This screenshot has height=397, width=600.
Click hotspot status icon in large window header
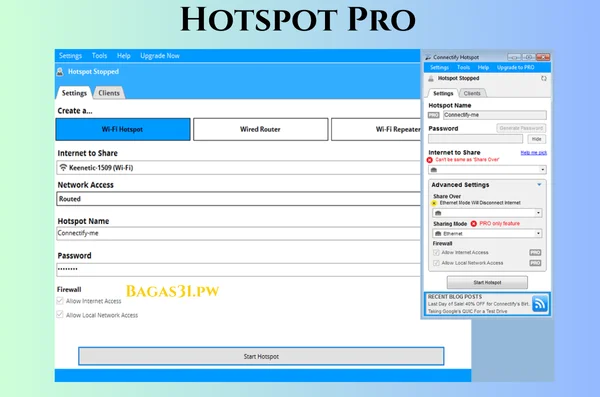[60, 72]
